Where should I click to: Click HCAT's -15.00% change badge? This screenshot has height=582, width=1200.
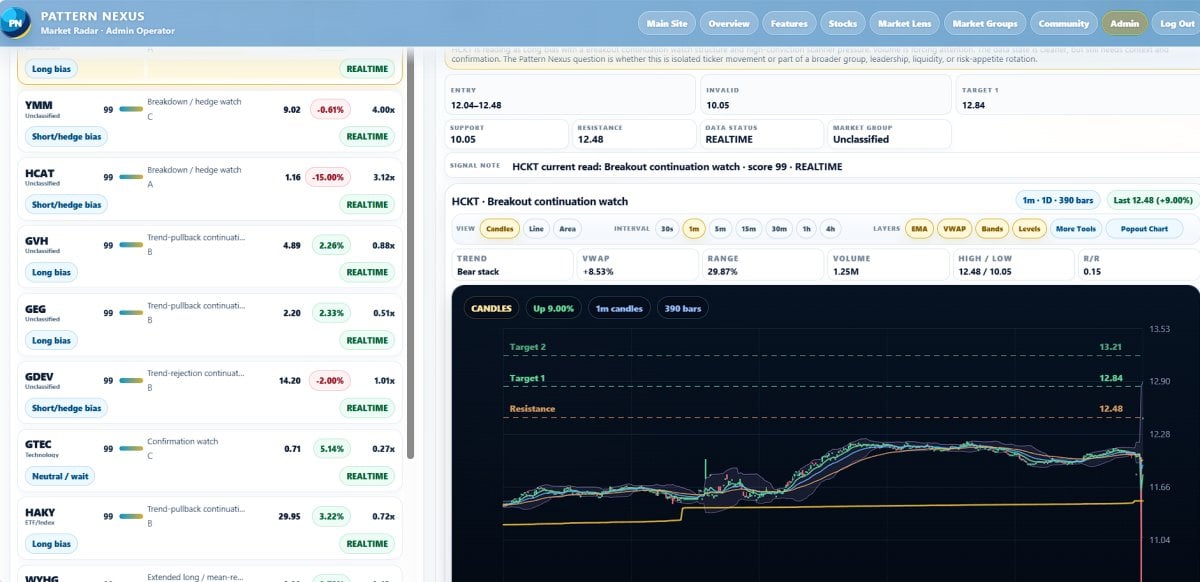(x=328, y=177)
